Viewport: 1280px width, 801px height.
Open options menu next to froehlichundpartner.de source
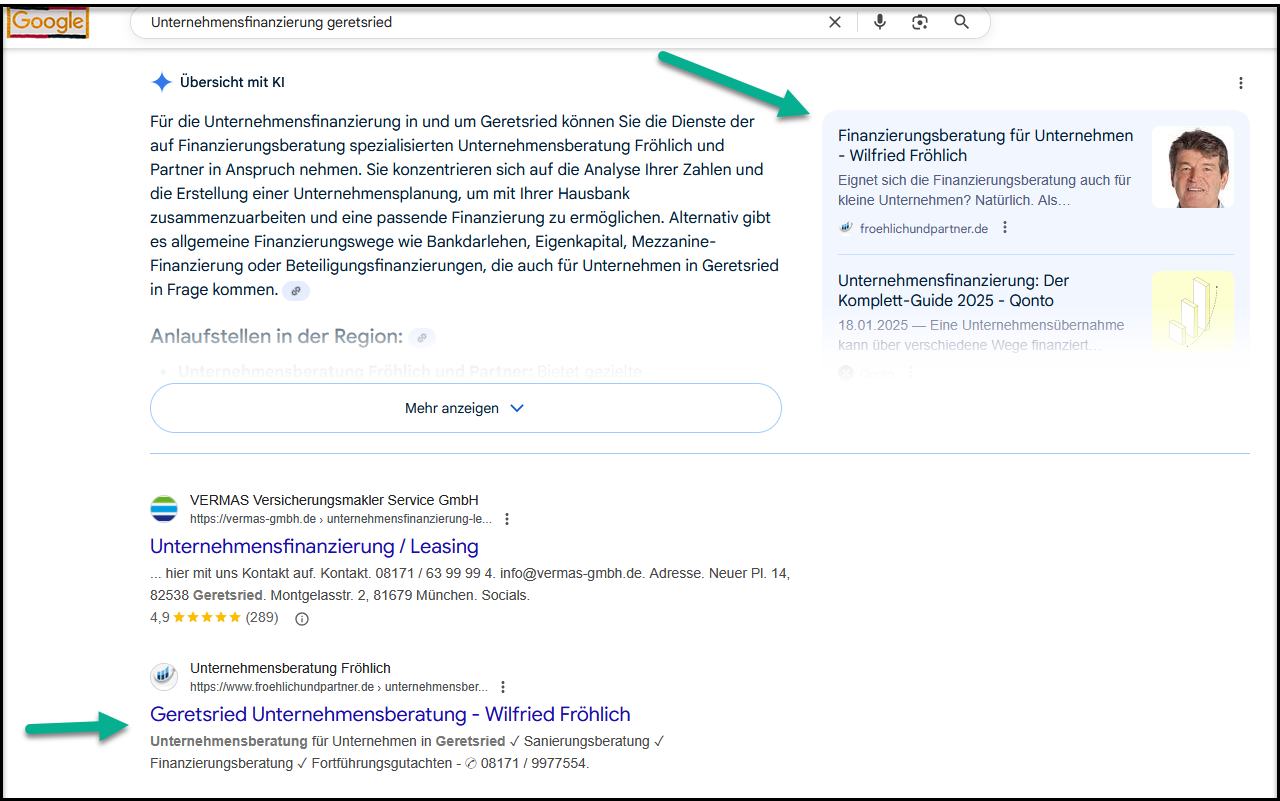point(1005,228)
